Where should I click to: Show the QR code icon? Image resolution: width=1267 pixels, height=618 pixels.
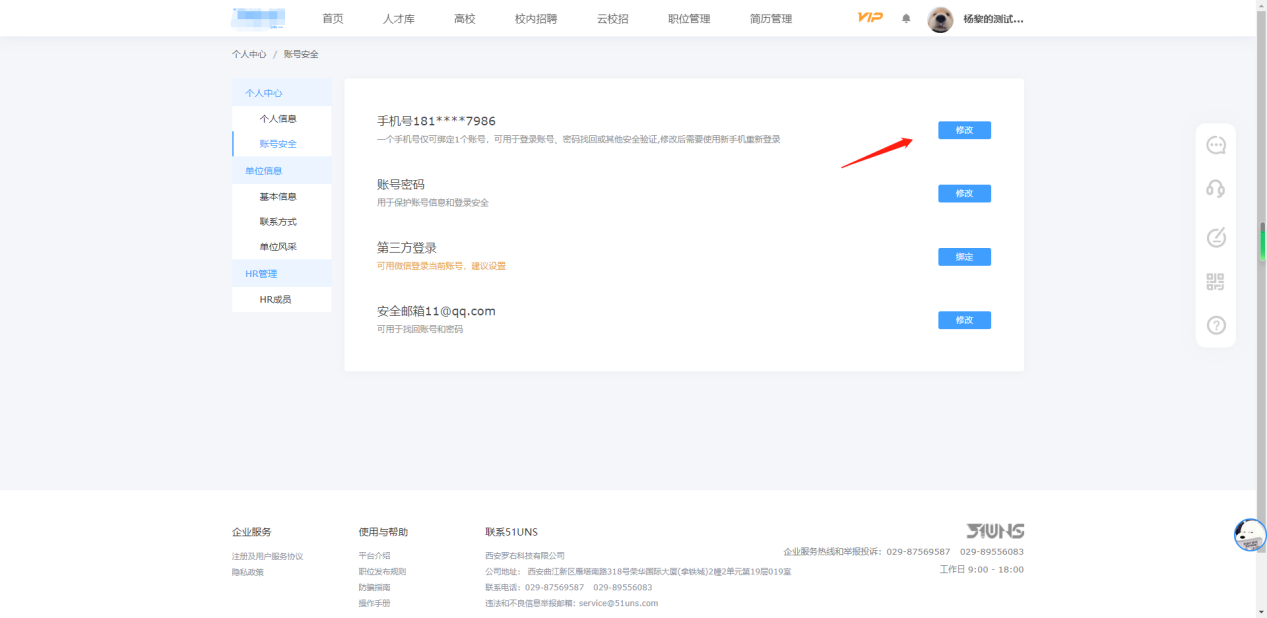1215,282
